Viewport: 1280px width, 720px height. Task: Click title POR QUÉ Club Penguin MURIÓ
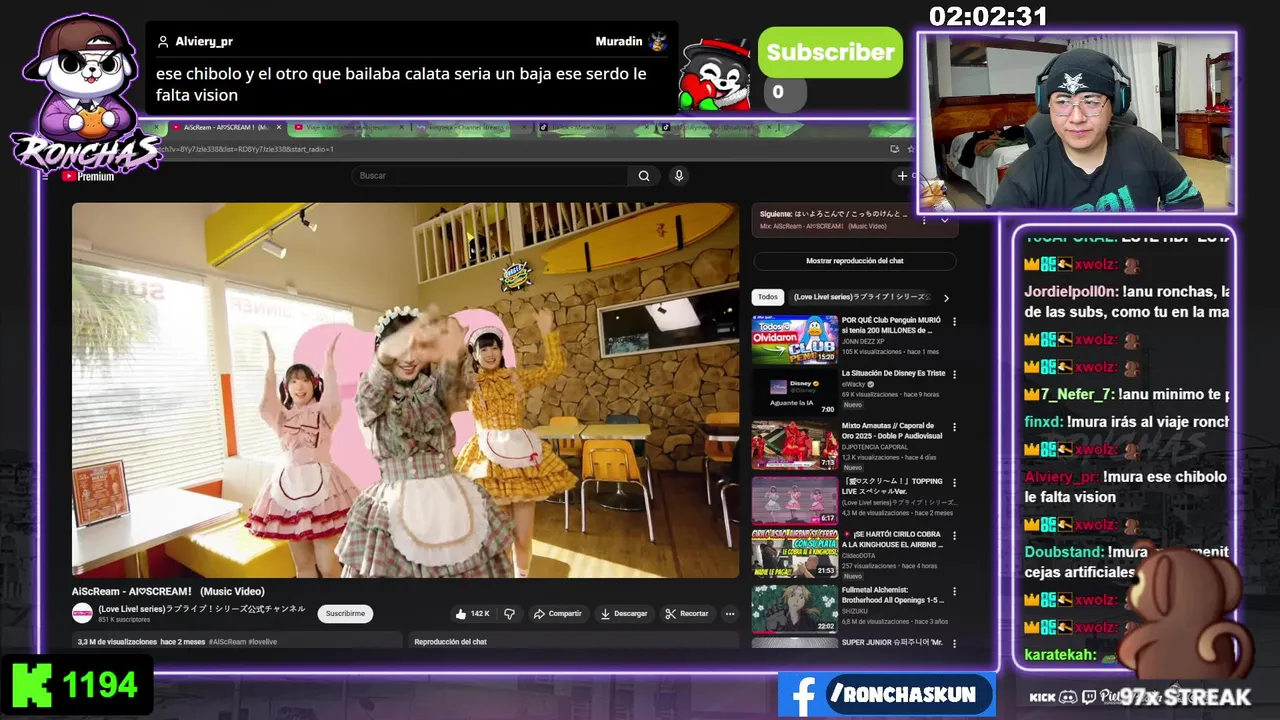(x=891, y=325)
